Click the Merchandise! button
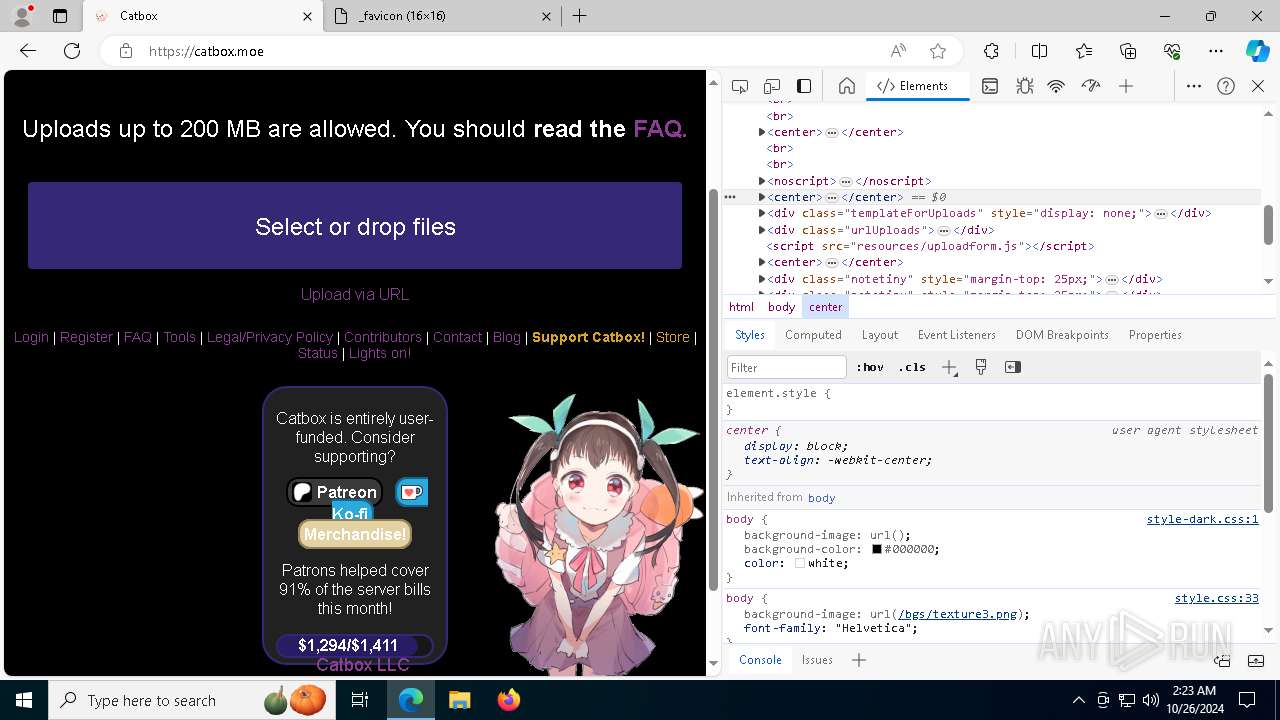Screen dimensions: 1280x720 355,534
